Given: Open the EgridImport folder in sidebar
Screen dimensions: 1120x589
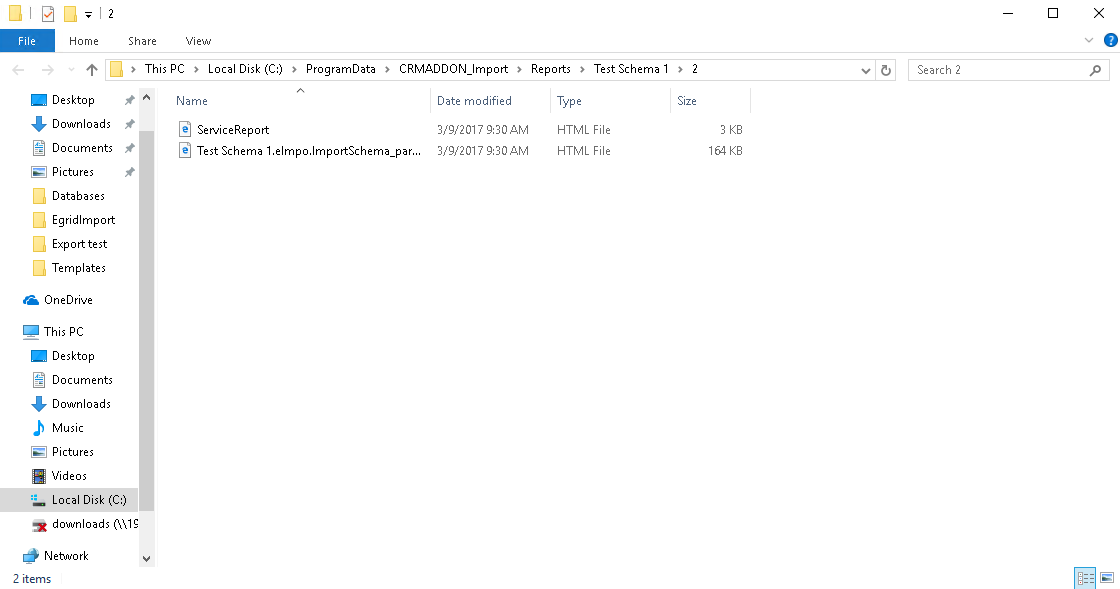Looking at the screenshot, I should click(x=83, y=220).
